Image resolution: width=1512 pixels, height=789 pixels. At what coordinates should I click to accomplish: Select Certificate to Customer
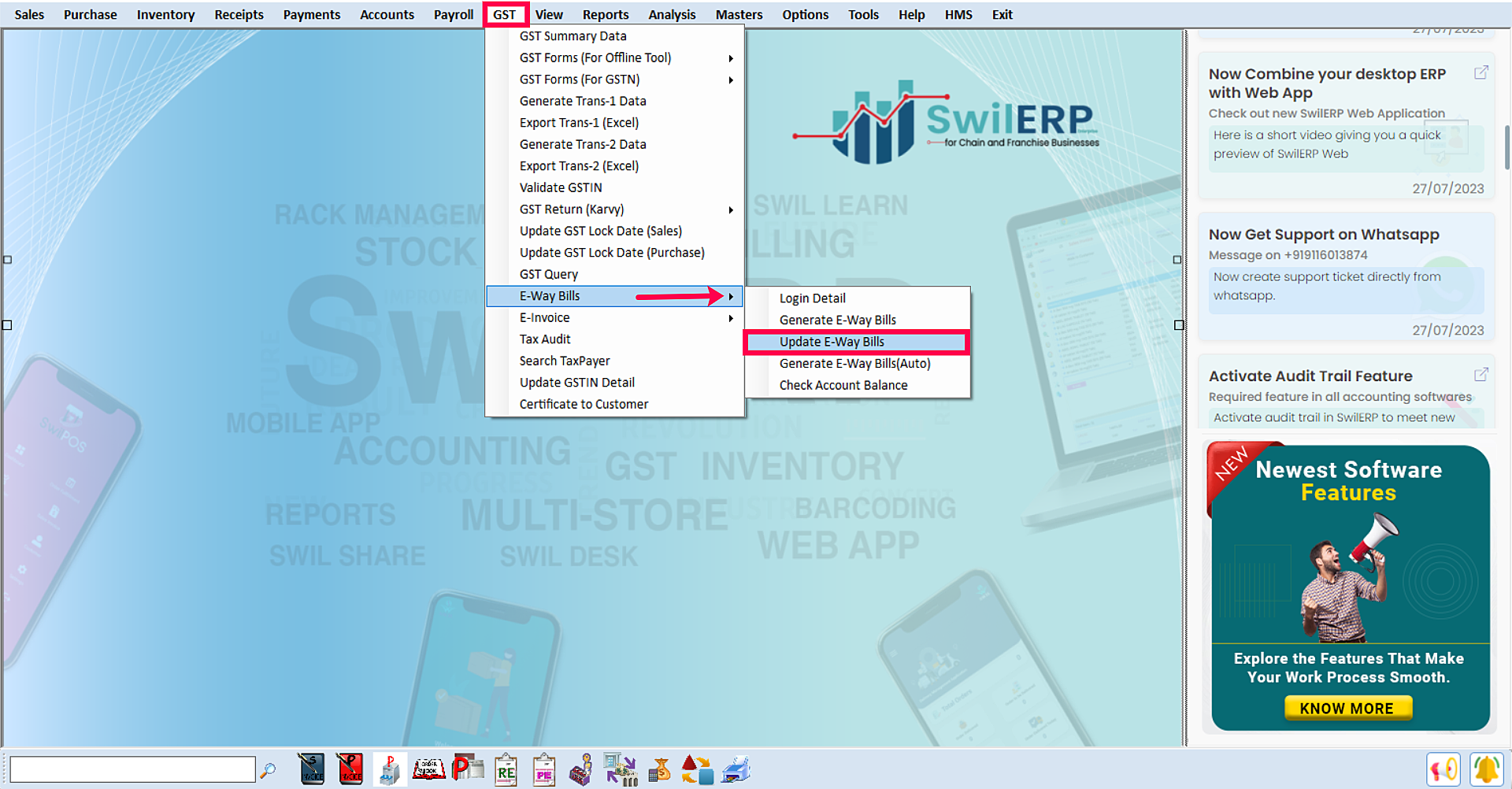[614, 404]
